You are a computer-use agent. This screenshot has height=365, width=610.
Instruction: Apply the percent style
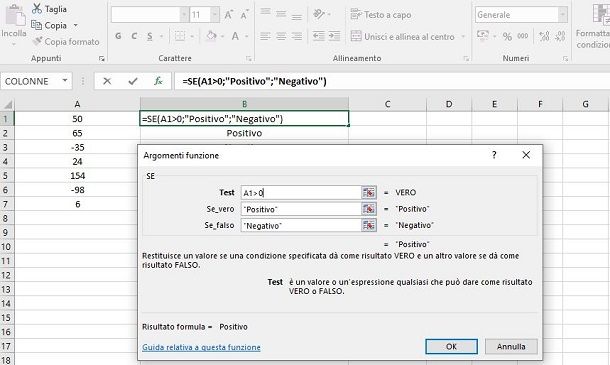(x=507, y=37)
